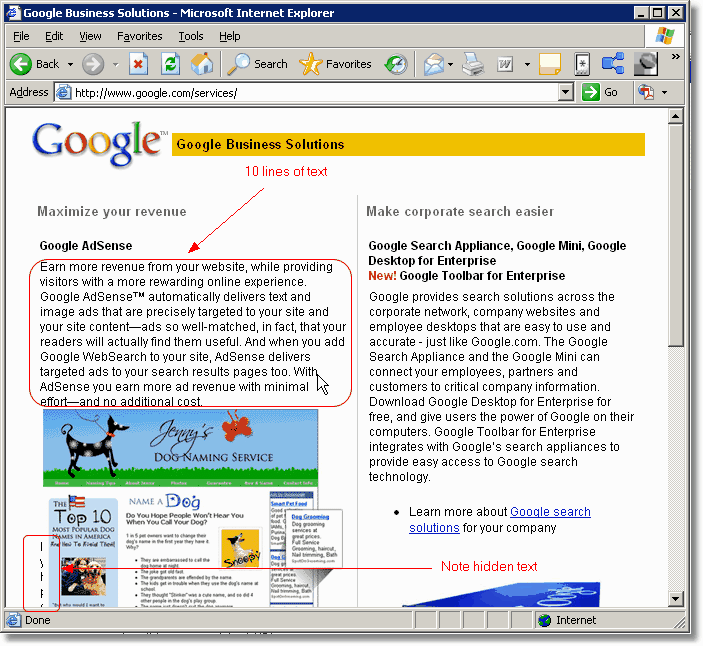Click the Messenger toolbar icon
This screenshot has width=703, height=646.
(646, 64)
